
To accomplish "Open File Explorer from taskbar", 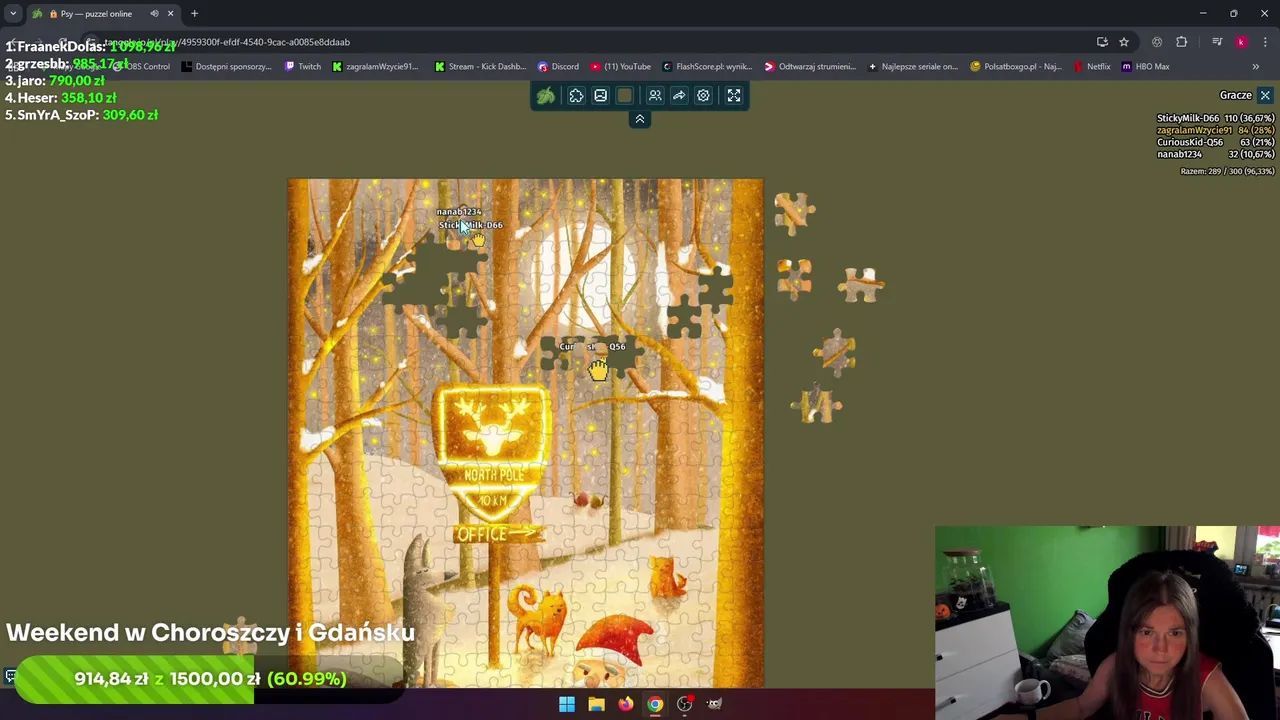I will point(596,704).
